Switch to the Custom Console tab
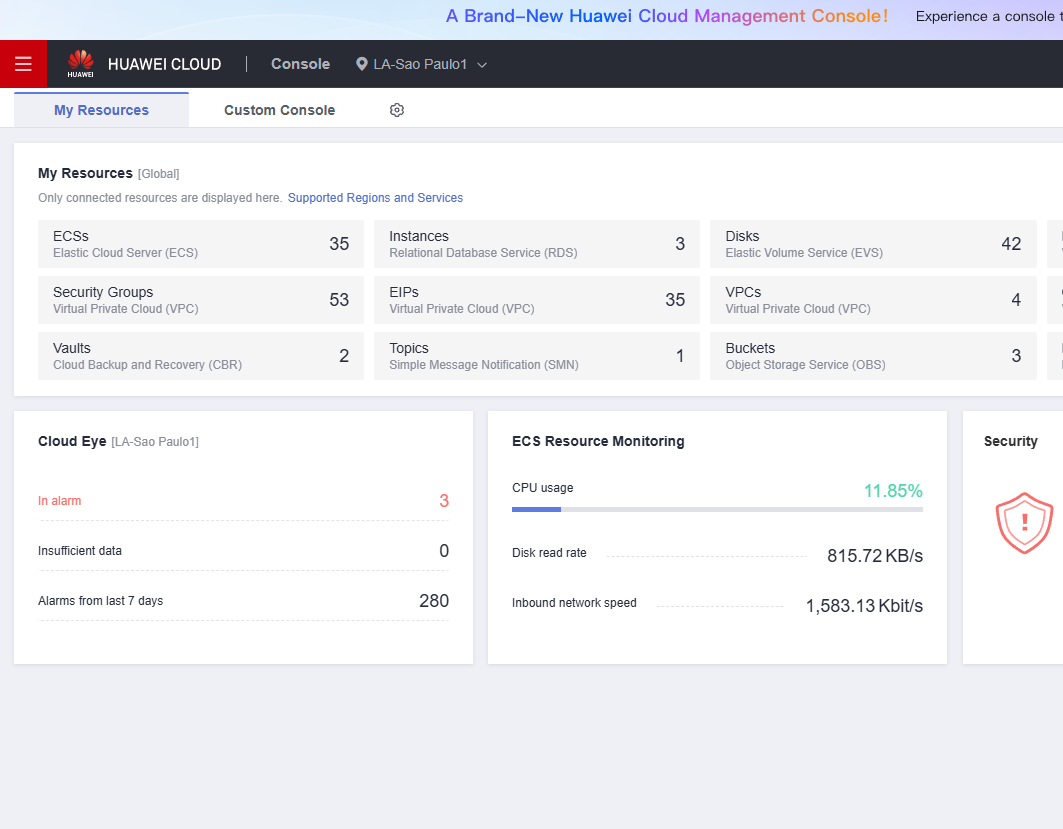The width and height of the screenshot is (1063, 829). click(279, 110)
